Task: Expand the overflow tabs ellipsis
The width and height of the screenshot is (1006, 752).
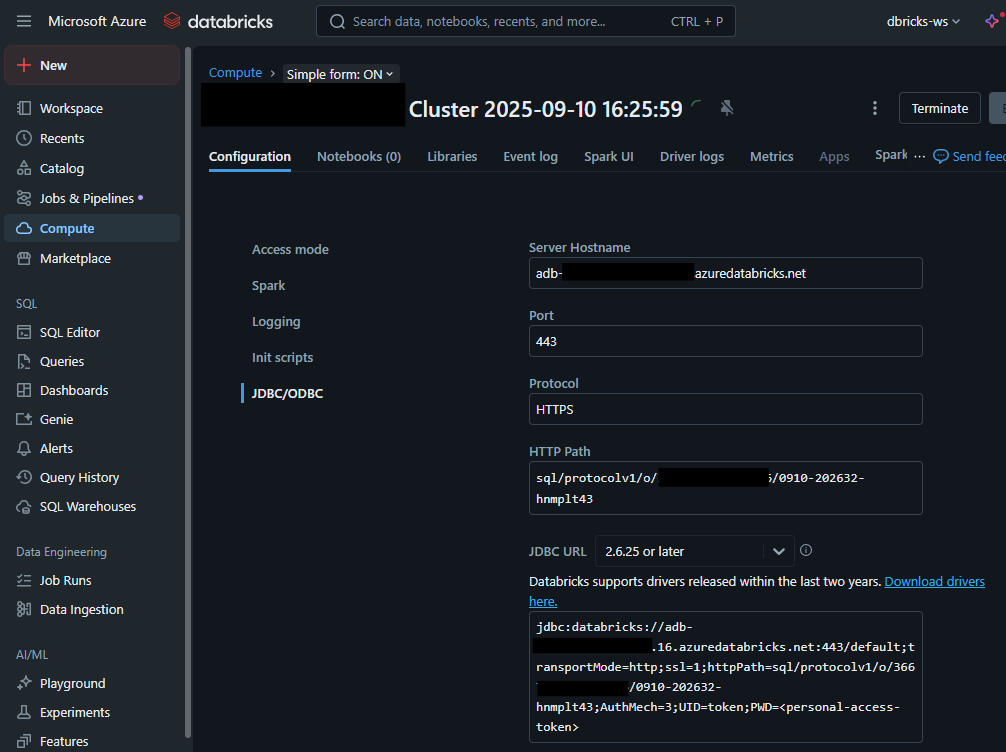Action: [920, 156]
